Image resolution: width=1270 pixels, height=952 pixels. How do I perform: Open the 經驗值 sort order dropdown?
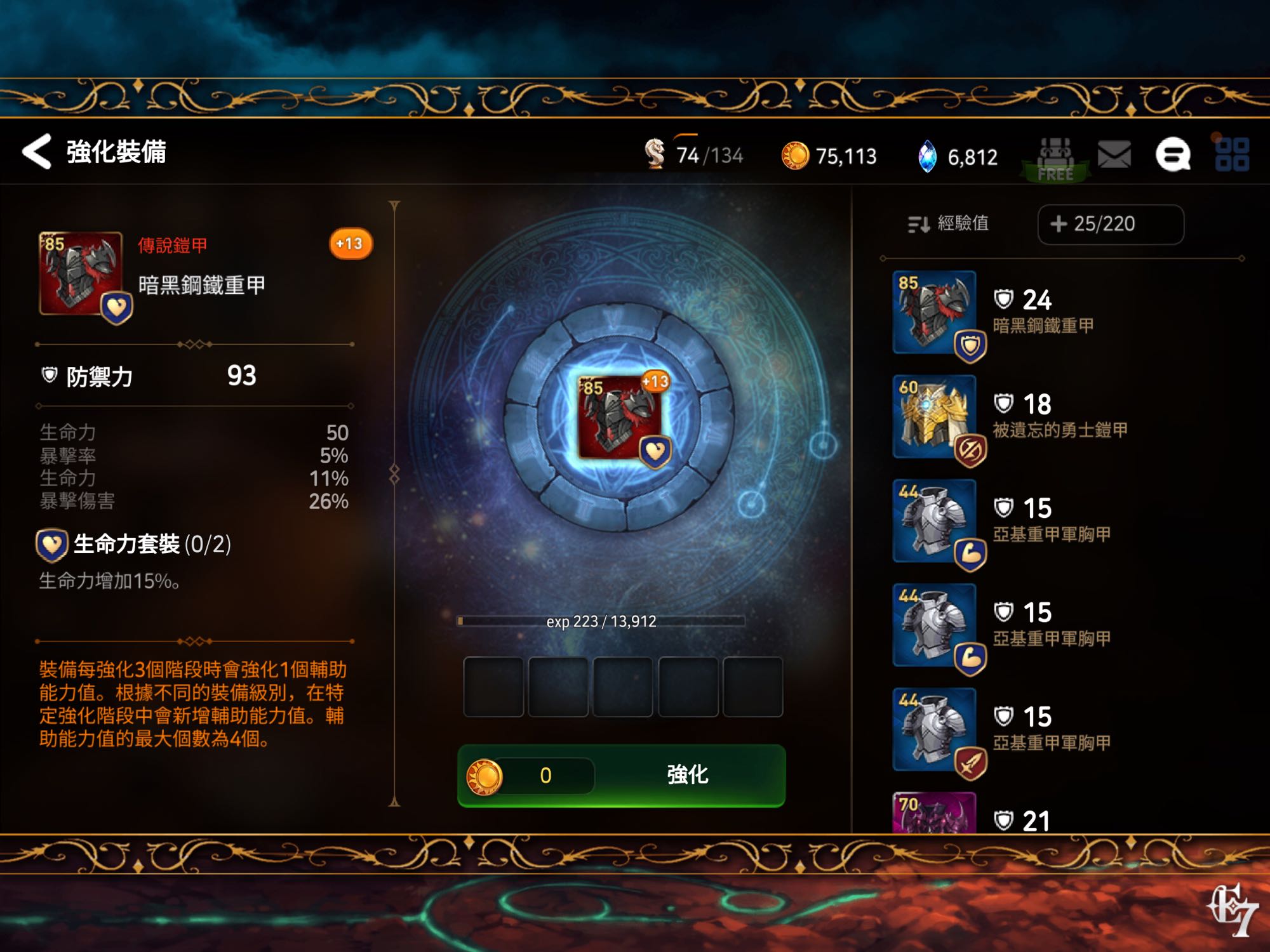click(948, 223)
